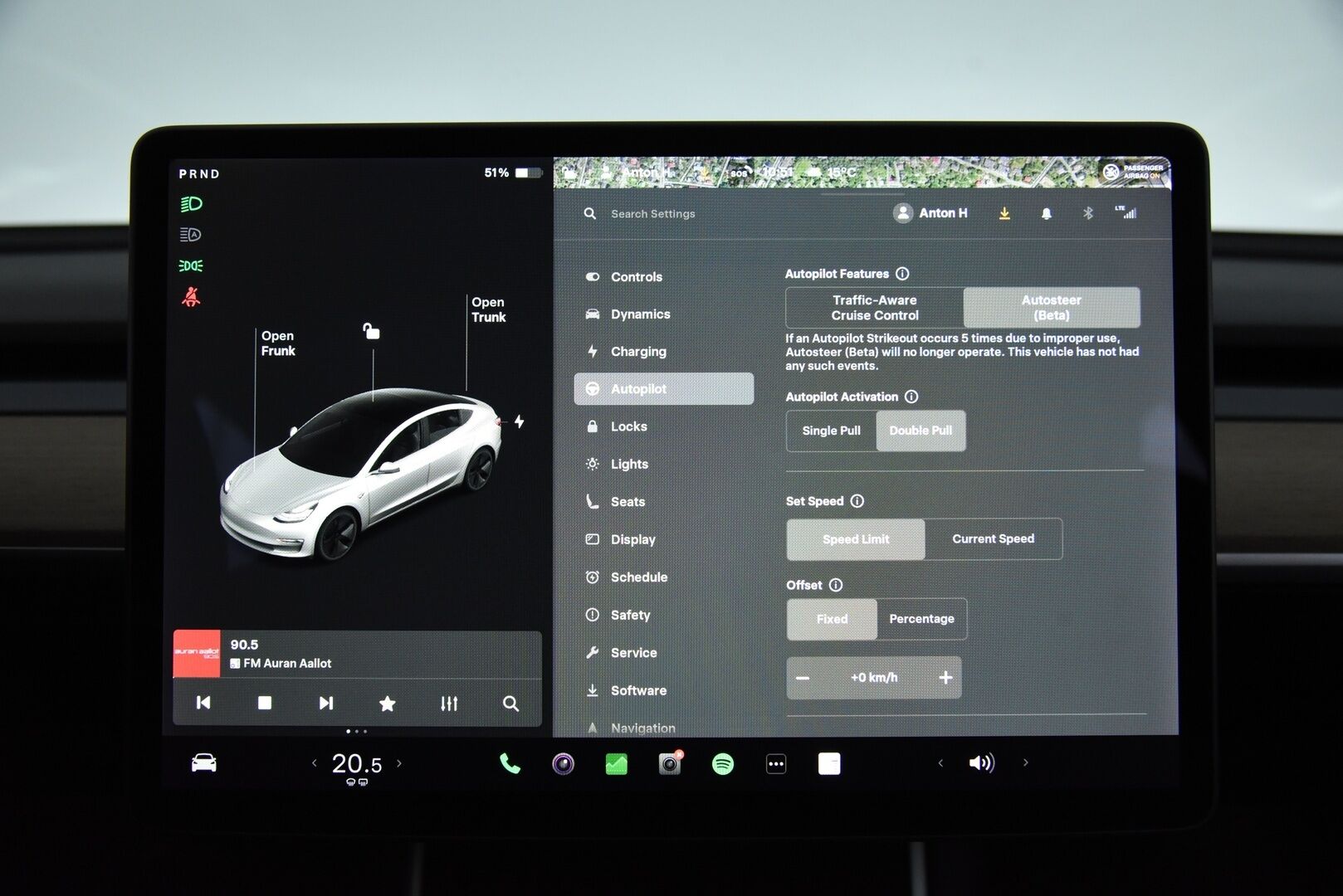Lower volume with left chevron
The height and width of the screenshot is (896, 1343).
point(940,763)
